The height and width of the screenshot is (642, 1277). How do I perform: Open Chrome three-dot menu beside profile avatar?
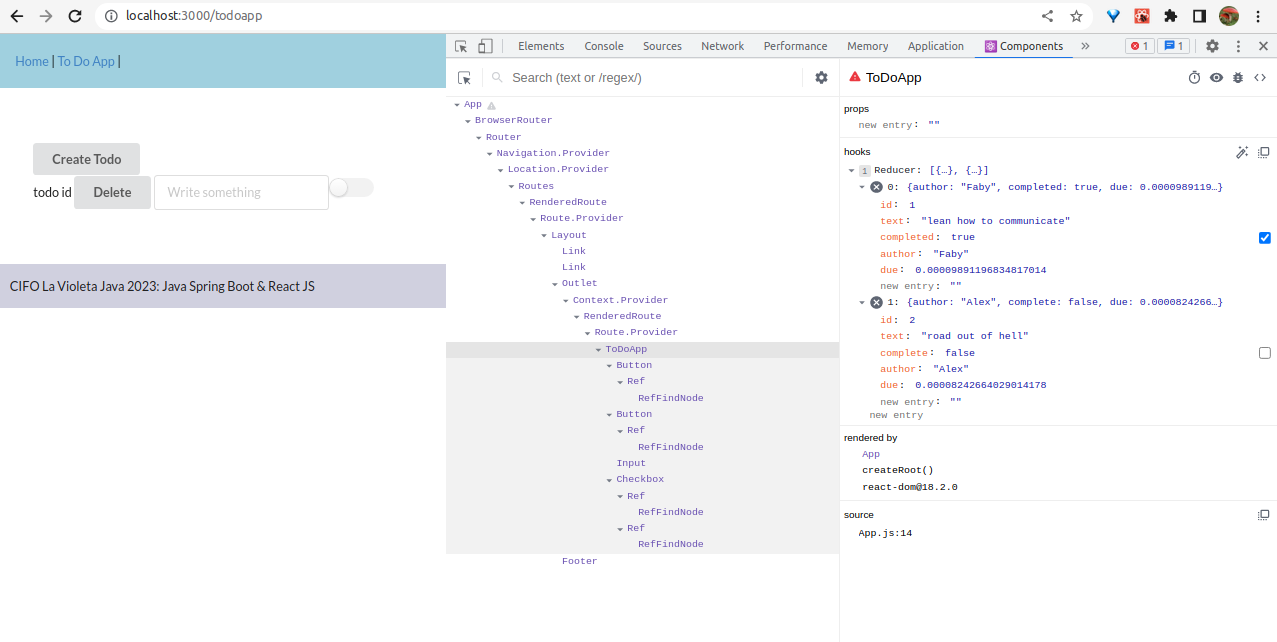tap(1257, 16)
